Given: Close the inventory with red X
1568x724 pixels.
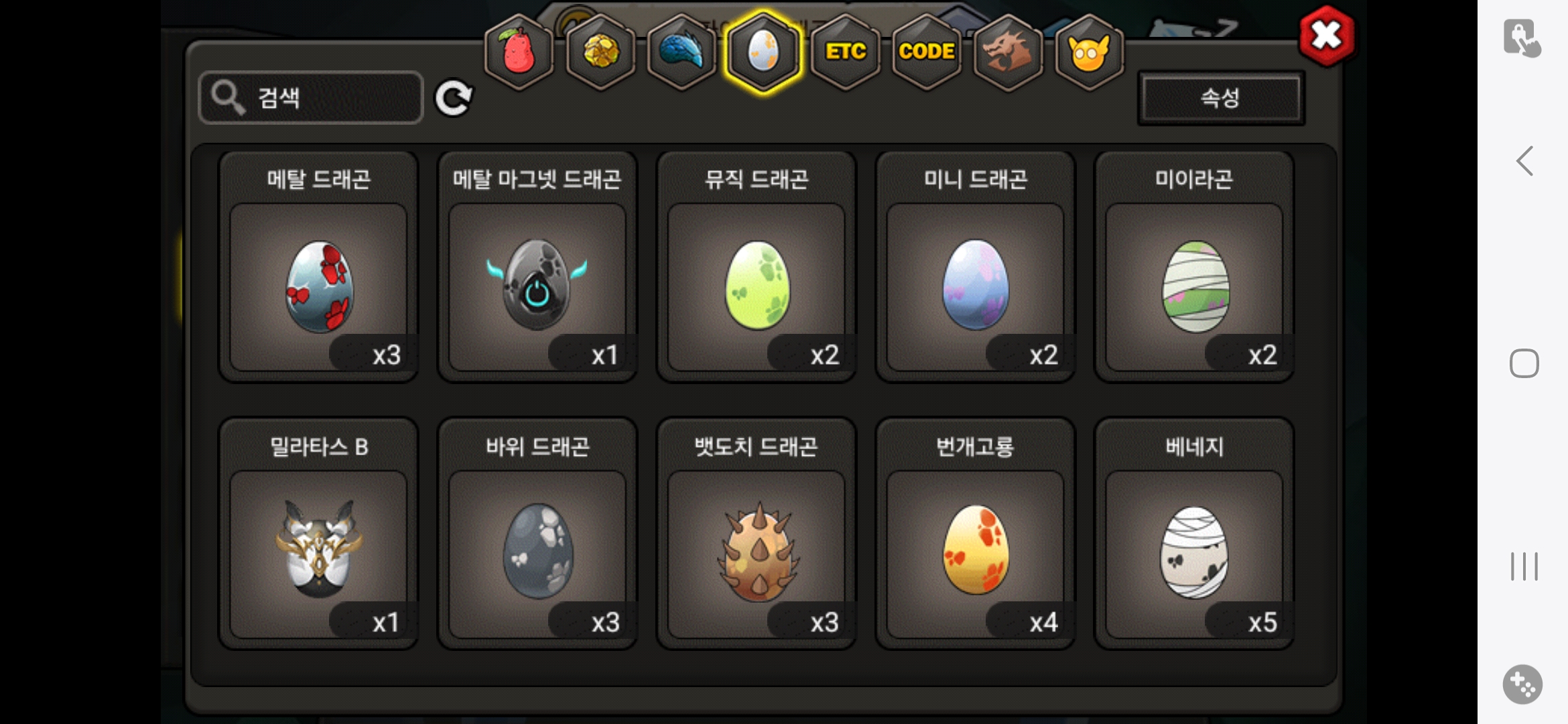Looking at the screenshot, I should coord(1326,36).
